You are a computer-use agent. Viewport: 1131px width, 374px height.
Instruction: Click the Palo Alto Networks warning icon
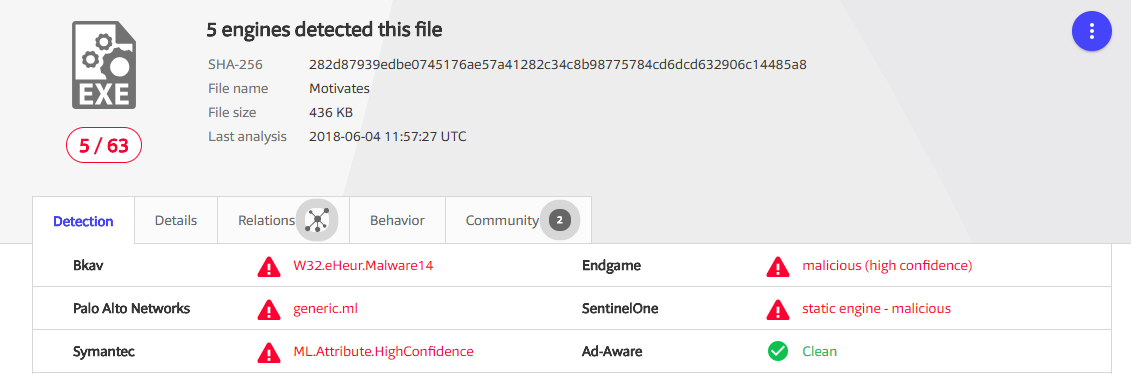pos(269,310)
